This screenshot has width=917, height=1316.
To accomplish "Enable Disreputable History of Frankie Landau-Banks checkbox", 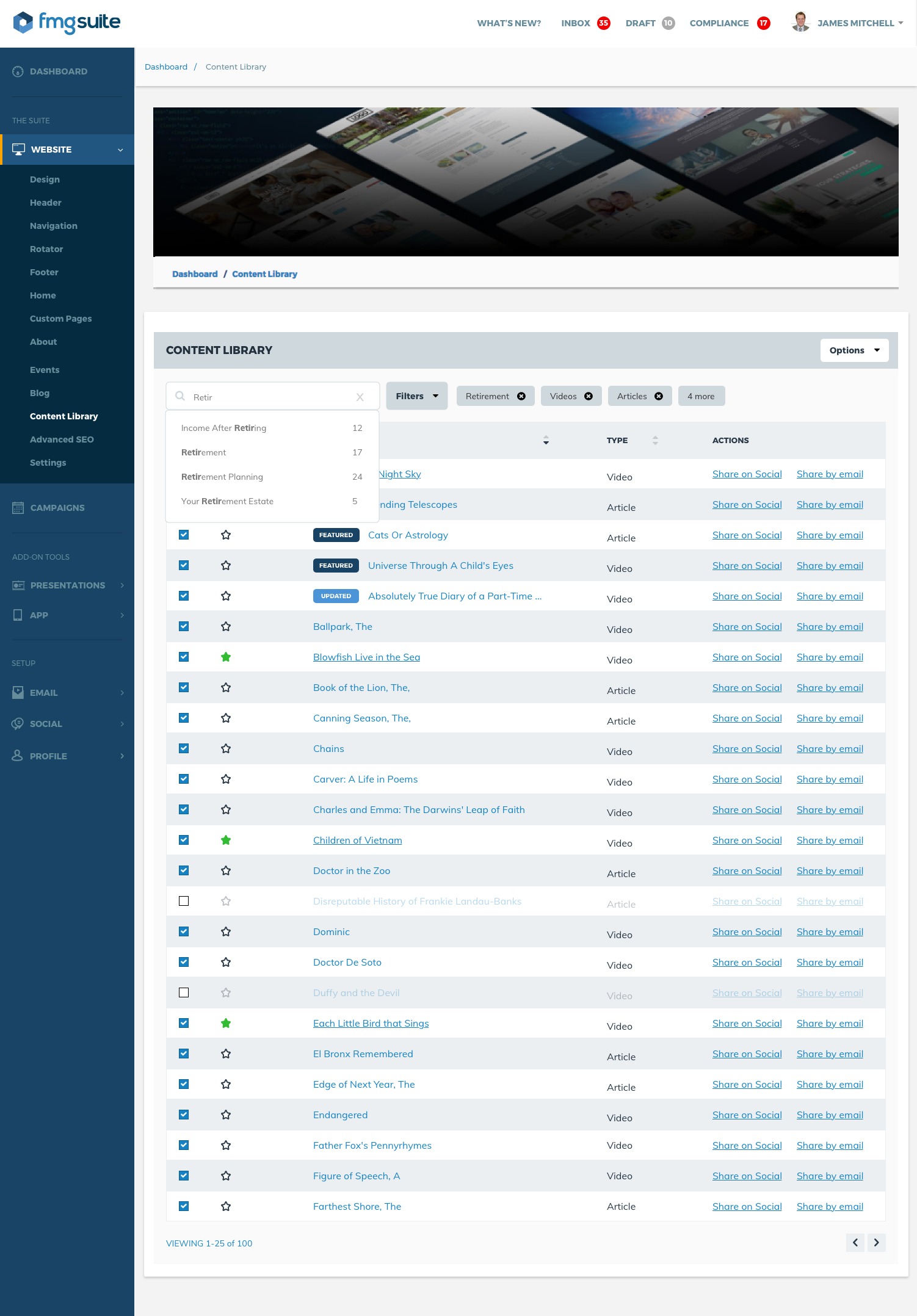I will [x=184, y=901].
